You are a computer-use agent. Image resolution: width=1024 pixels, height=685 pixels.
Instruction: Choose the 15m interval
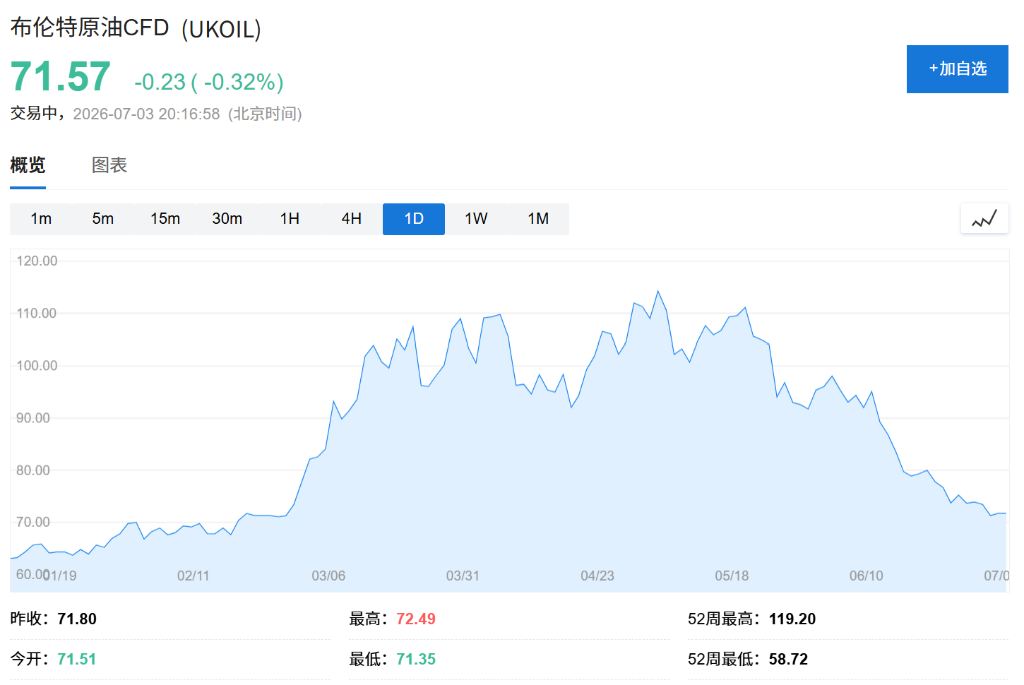pos(165,219)
